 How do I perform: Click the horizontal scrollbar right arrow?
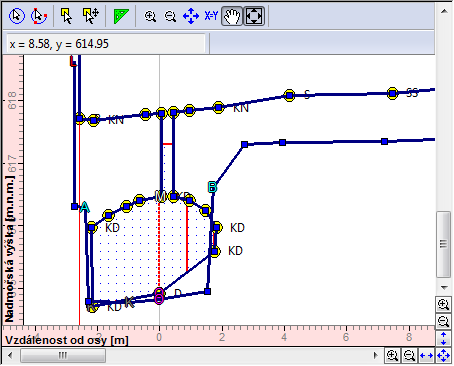point(376,355)
